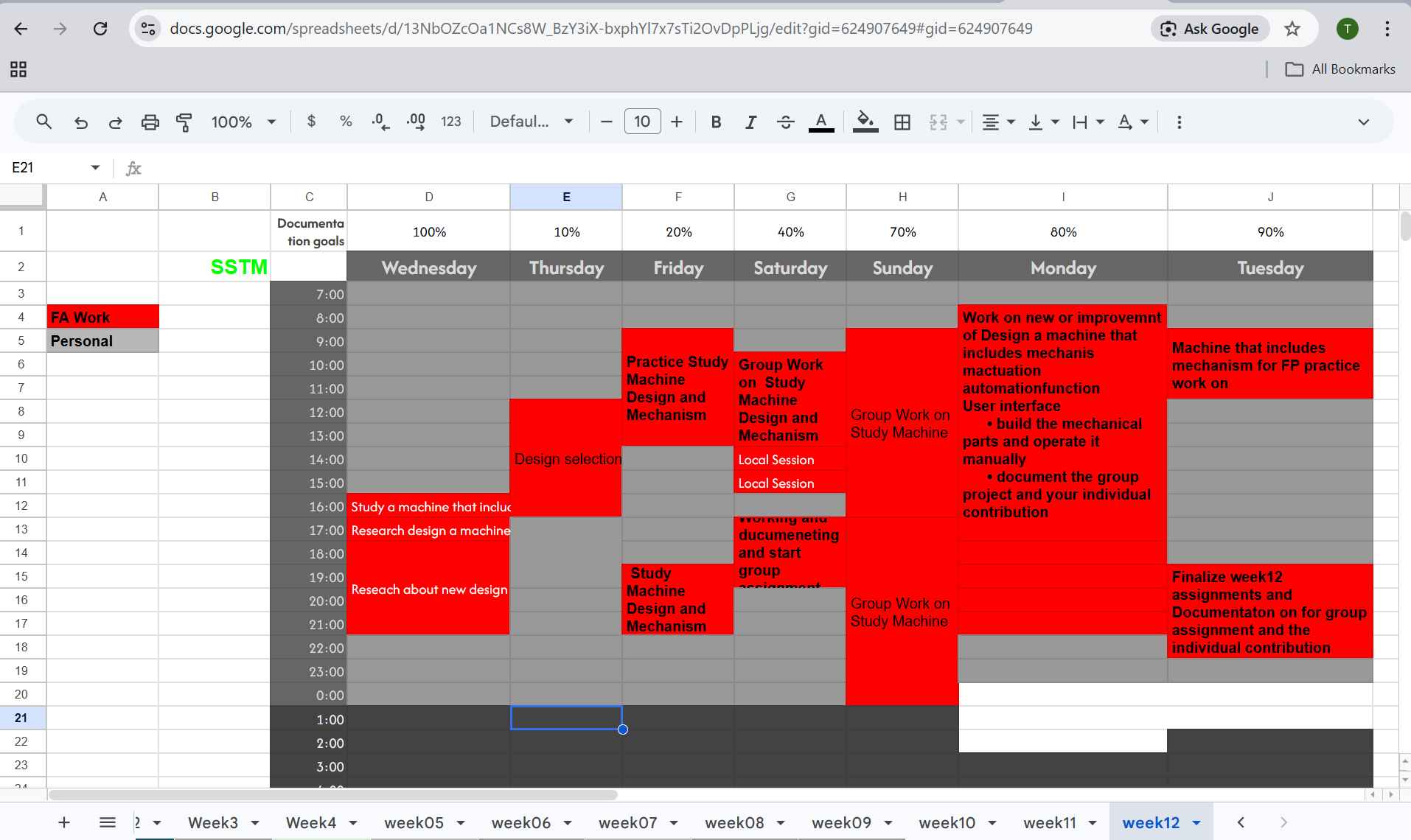
Task: Open the Chrome profile avatar T
Action: point(1347,29)
